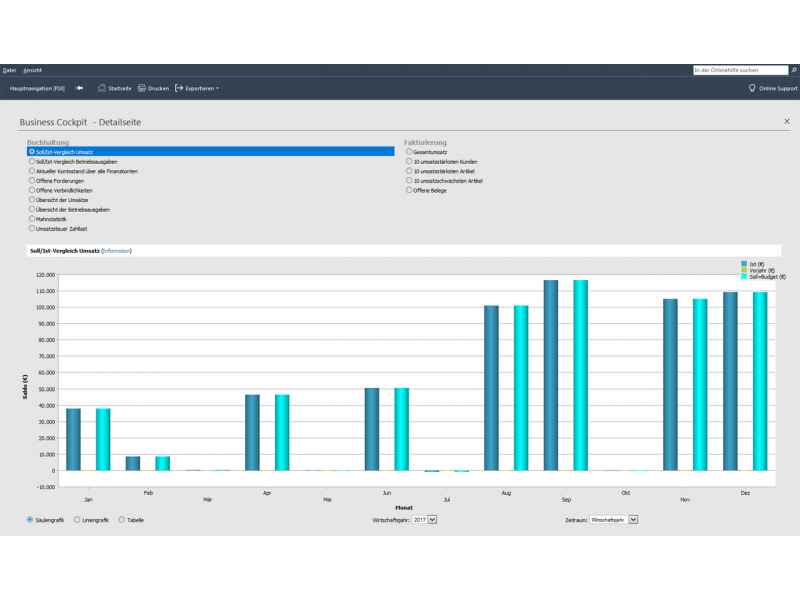800x600 pixels.
Task: Choose the Tabelle display option
Action: 122,520
